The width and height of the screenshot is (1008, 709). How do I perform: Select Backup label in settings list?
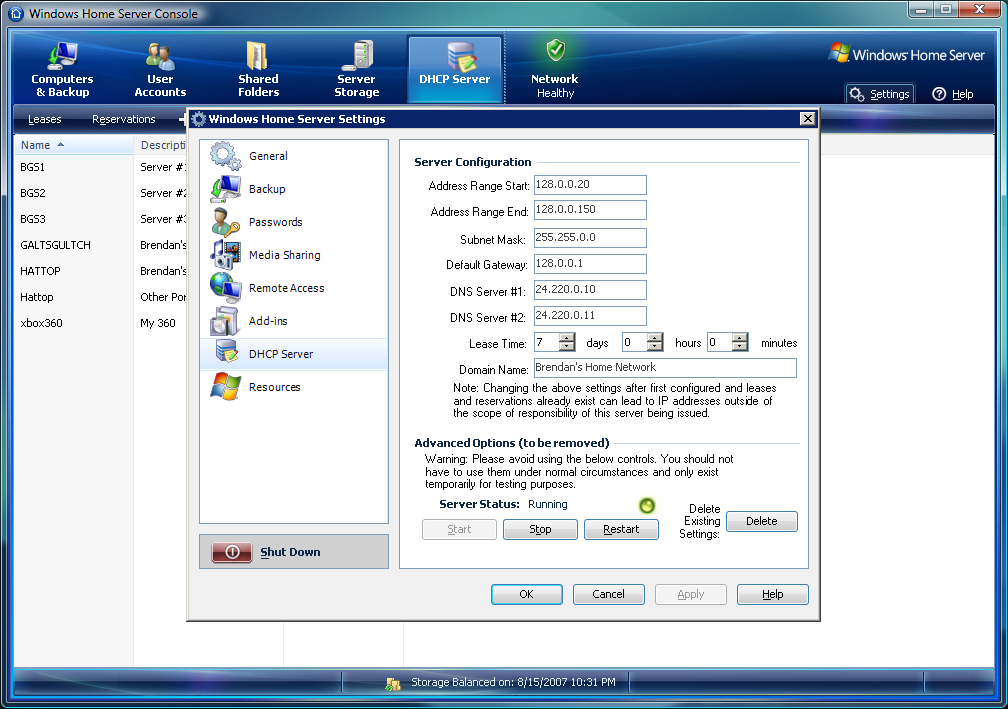pyautogui.click(x=267, y=189)
